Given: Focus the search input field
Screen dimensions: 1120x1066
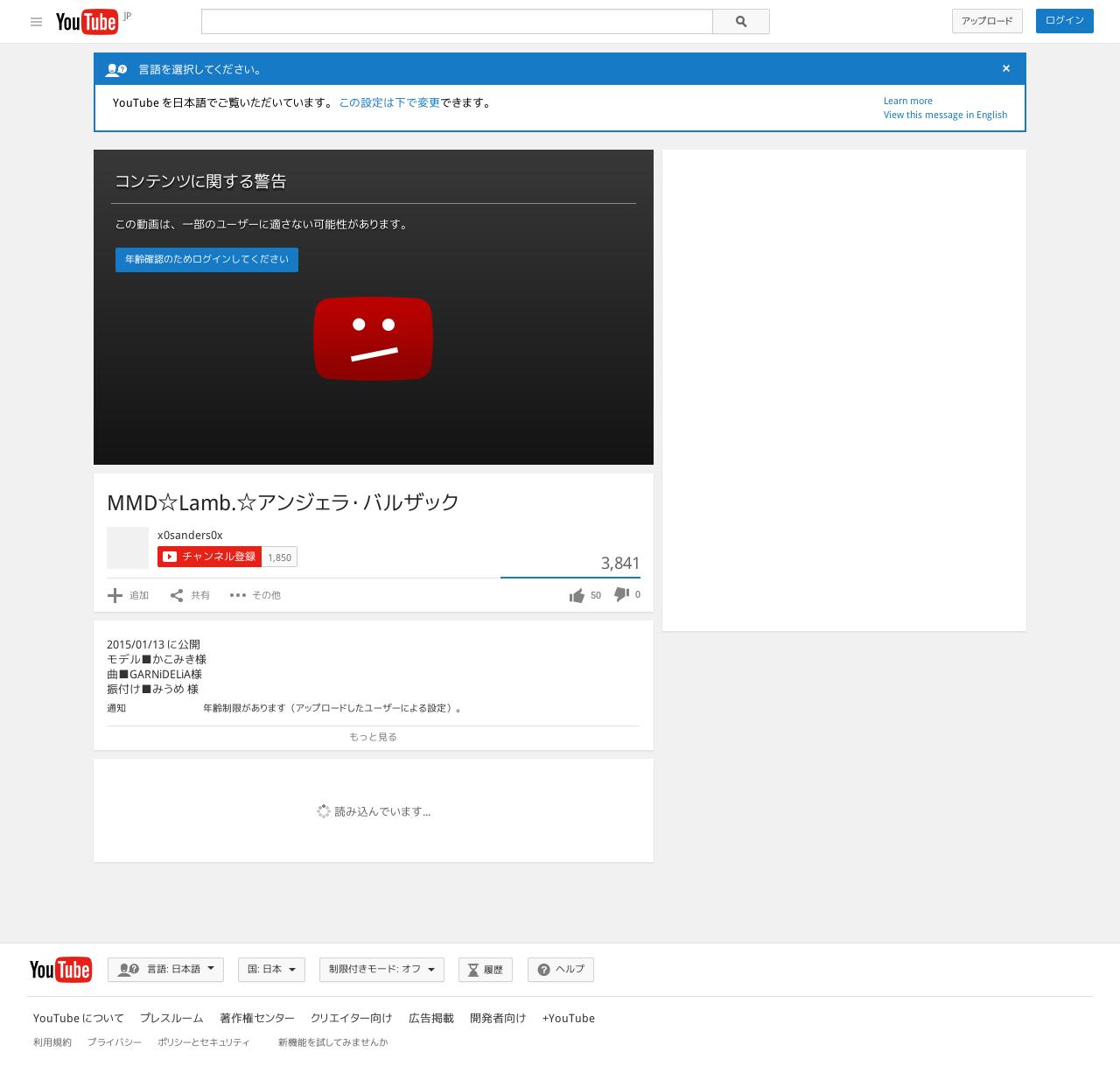Looking at the screenshot, I should pos(457,22).
